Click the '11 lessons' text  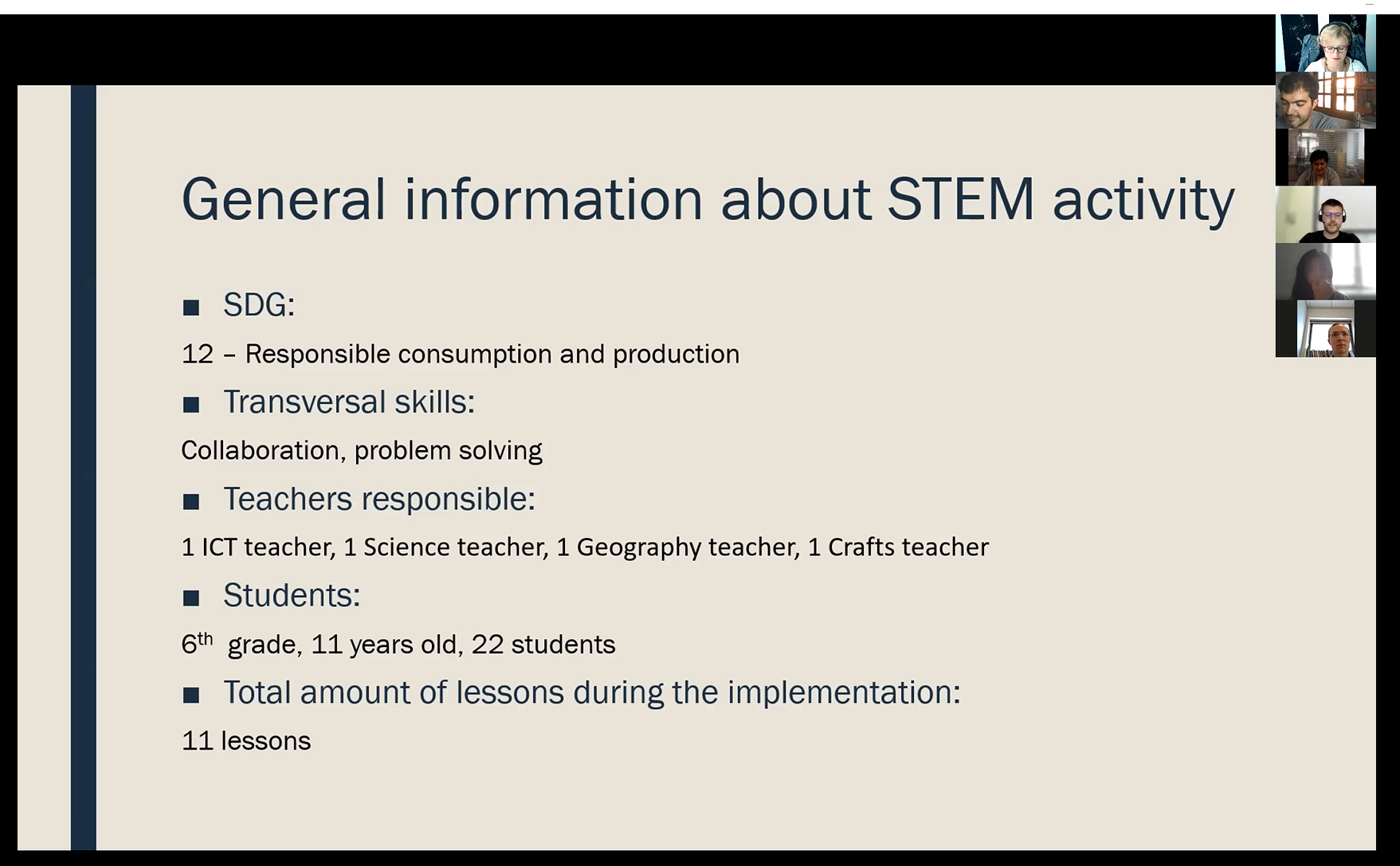[x=246, y=741]
